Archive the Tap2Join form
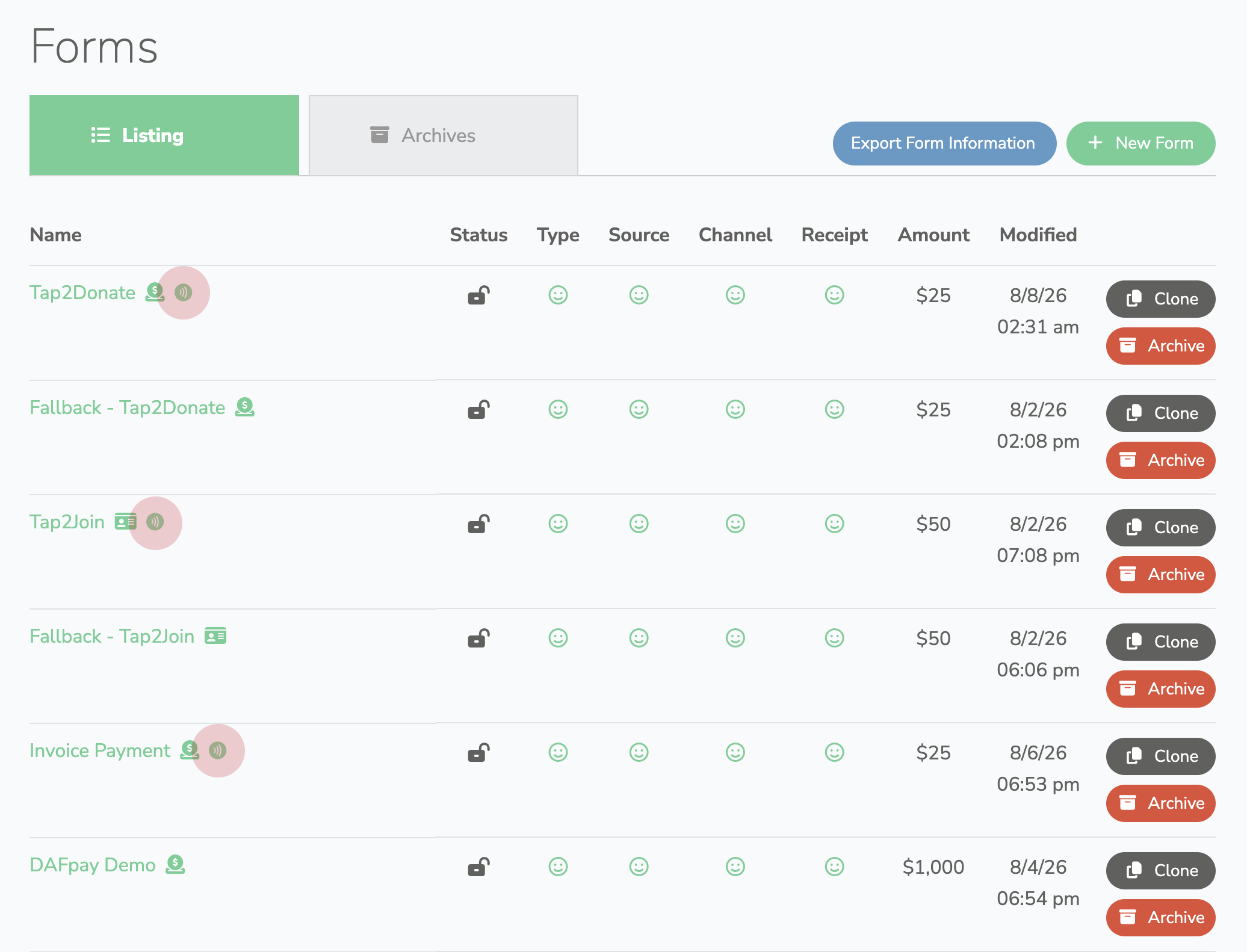Screen dimensions: 1247x952 (x=1160, y=575)
